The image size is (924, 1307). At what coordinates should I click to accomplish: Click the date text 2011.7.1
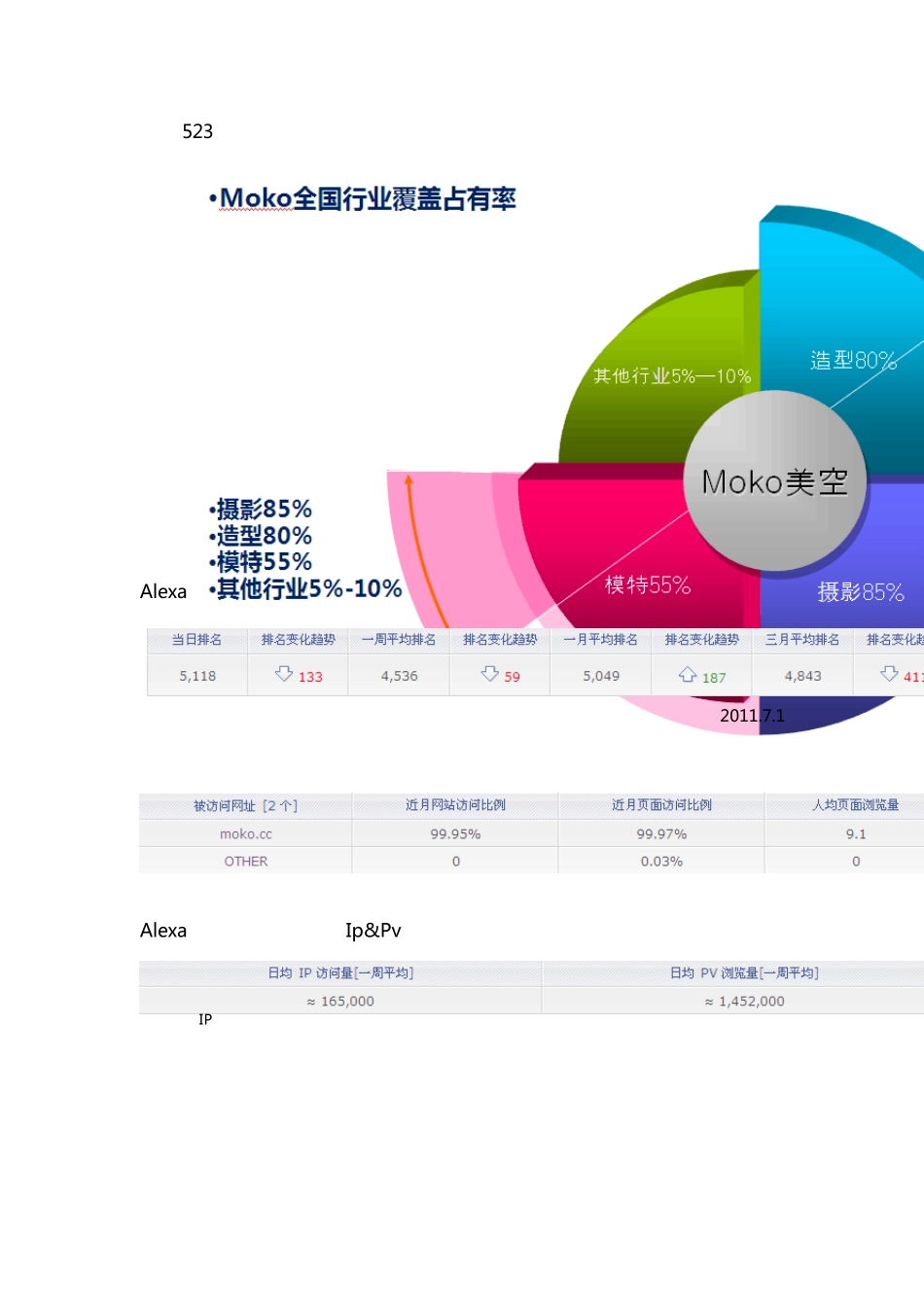coord(752,716)
